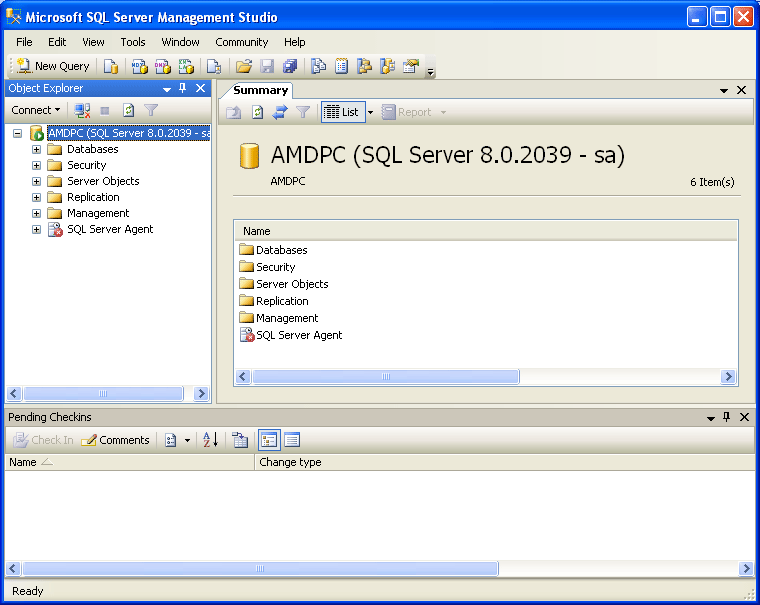
Task: Open the Object Explorer window position dropdown
Action: [167, 89]
